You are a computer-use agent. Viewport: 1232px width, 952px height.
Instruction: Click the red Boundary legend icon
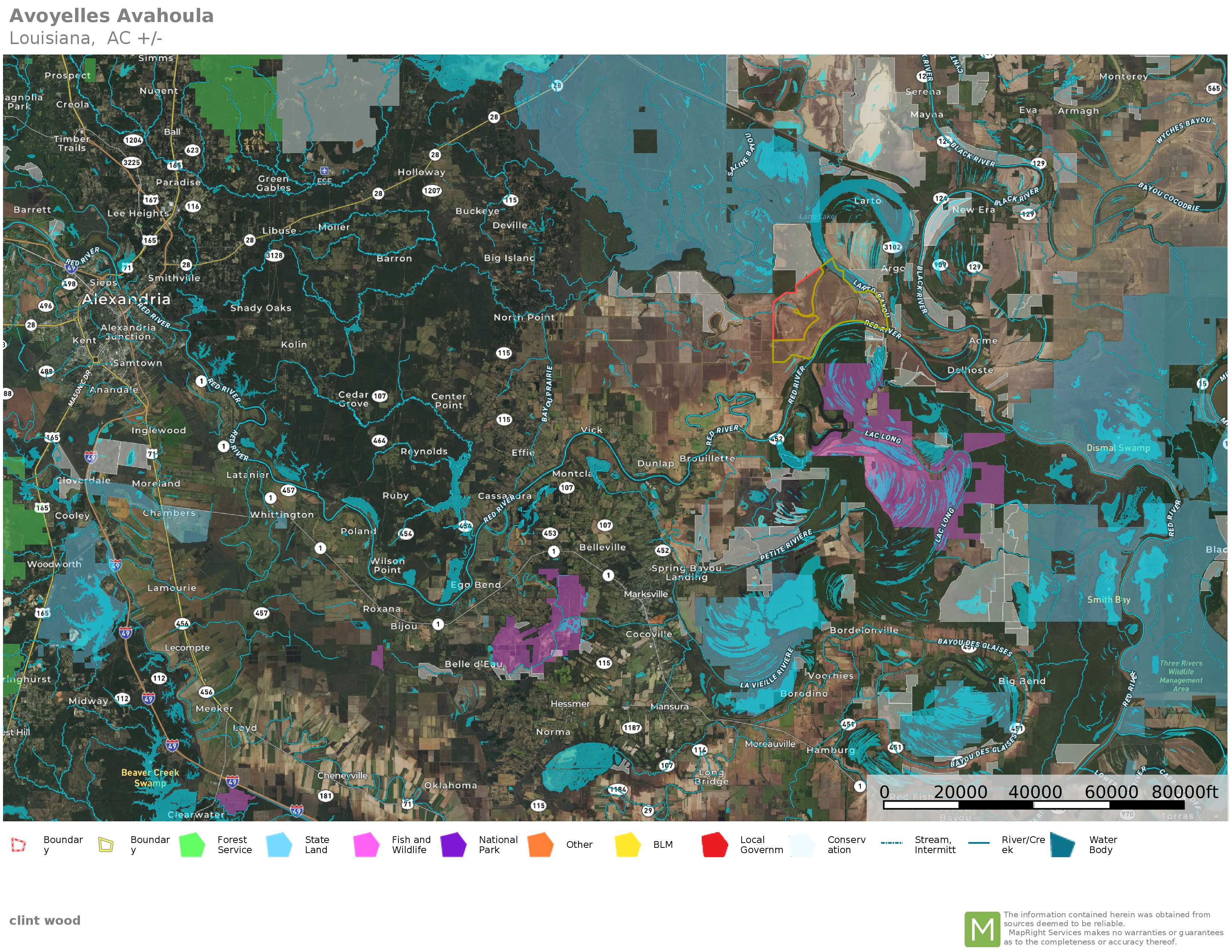19,845
